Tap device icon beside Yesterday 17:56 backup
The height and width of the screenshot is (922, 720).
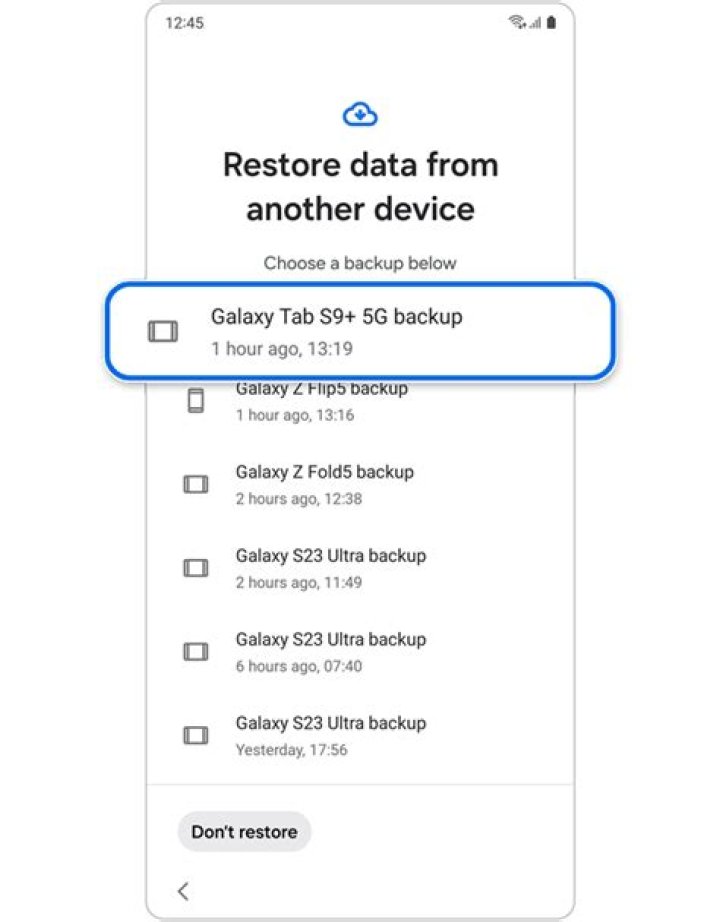[x=196, y=736]
